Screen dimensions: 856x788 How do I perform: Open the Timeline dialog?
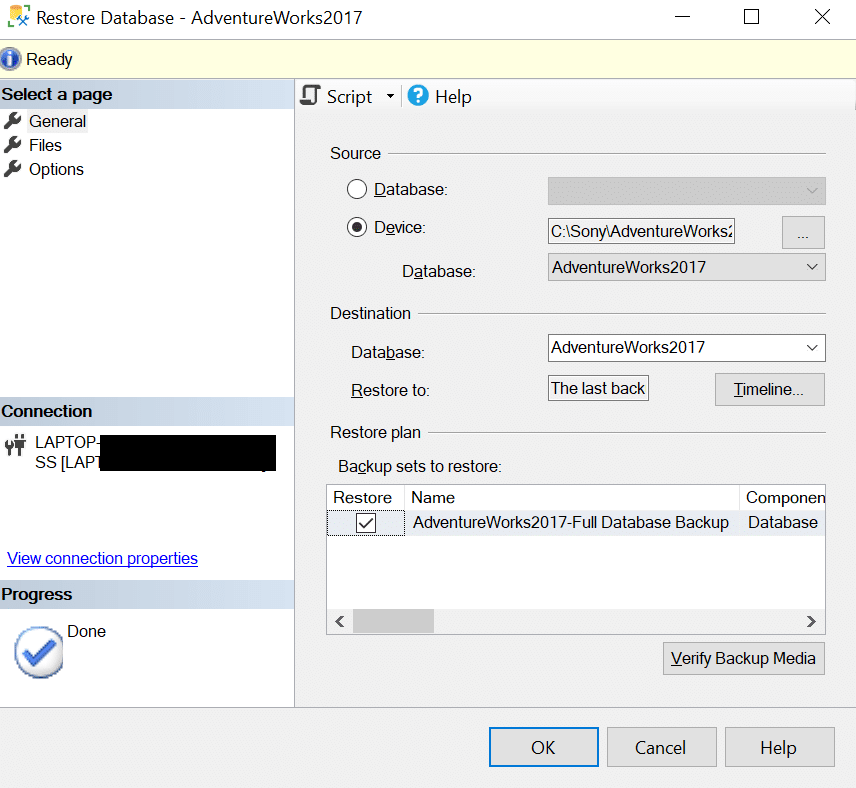pyautogui.click(x=769, y=389)
